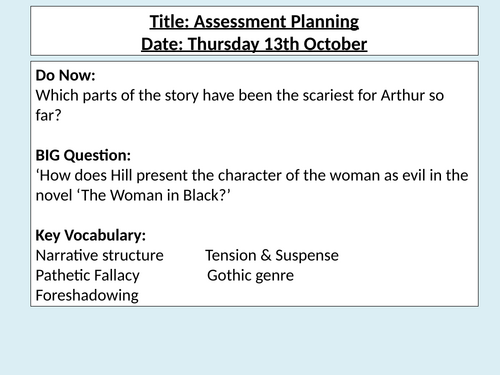Click the 'Pathetic Fallacy' vocabulary term
500x375 pixels.
tap(88, 276)
